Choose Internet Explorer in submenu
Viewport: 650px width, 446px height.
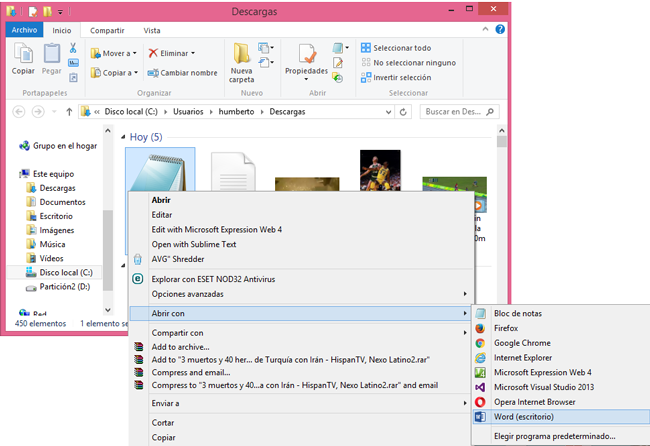click(561, 358)
